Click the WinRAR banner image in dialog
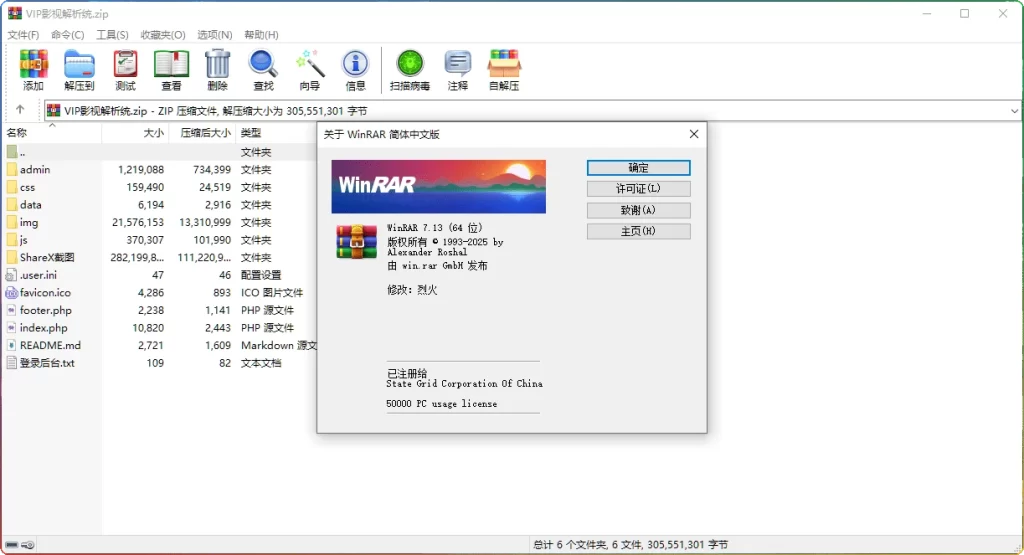The height and width of the screenshot is (555, 1024). pos(438,187)
